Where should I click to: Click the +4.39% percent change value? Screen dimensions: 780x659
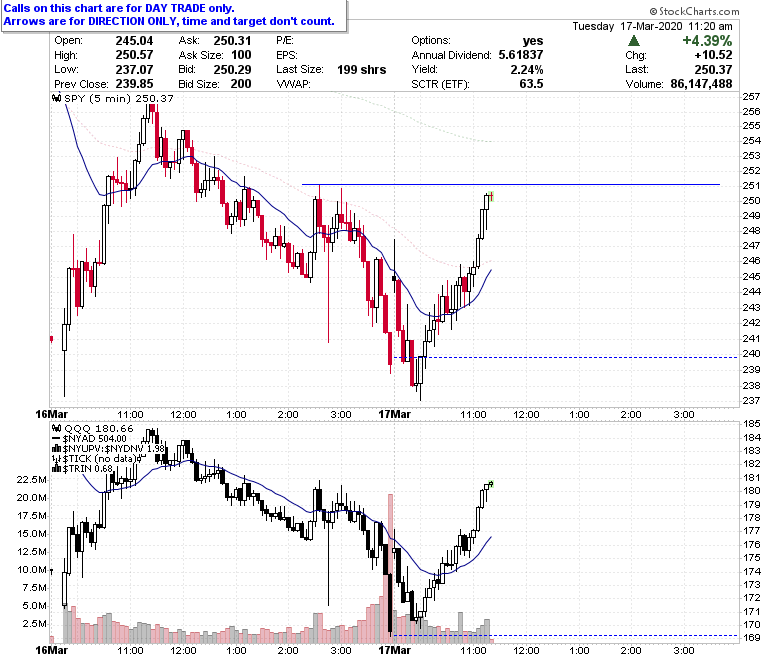[x=707, y=41]
